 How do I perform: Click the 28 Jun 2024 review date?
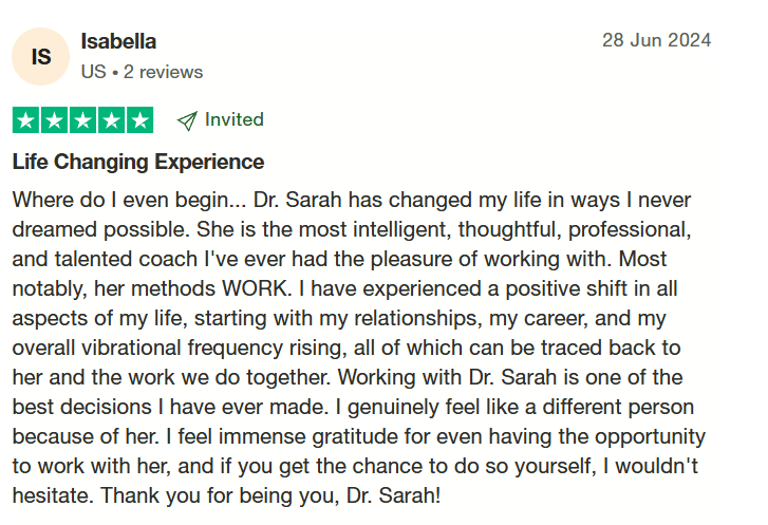click(x=656, y=40)
